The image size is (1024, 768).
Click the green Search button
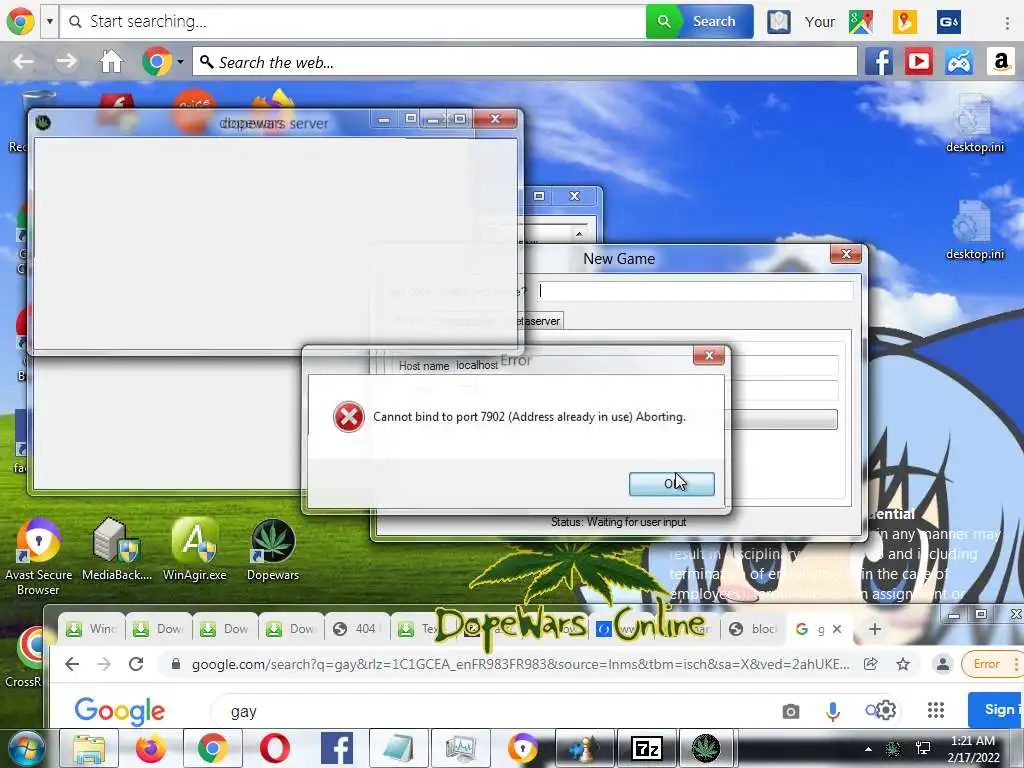point(699,22)
